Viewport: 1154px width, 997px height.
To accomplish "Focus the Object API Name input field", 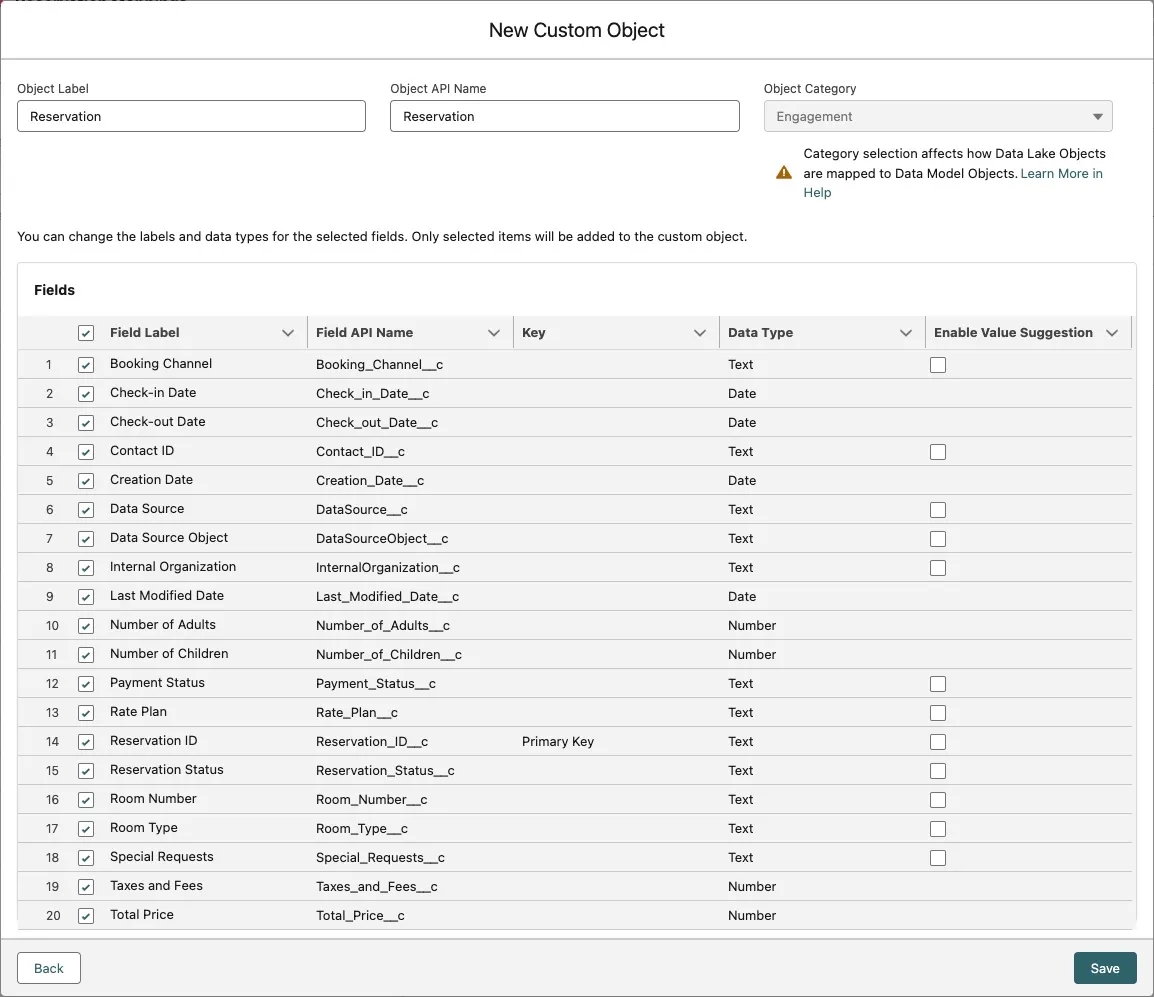I will coord(564,116).
